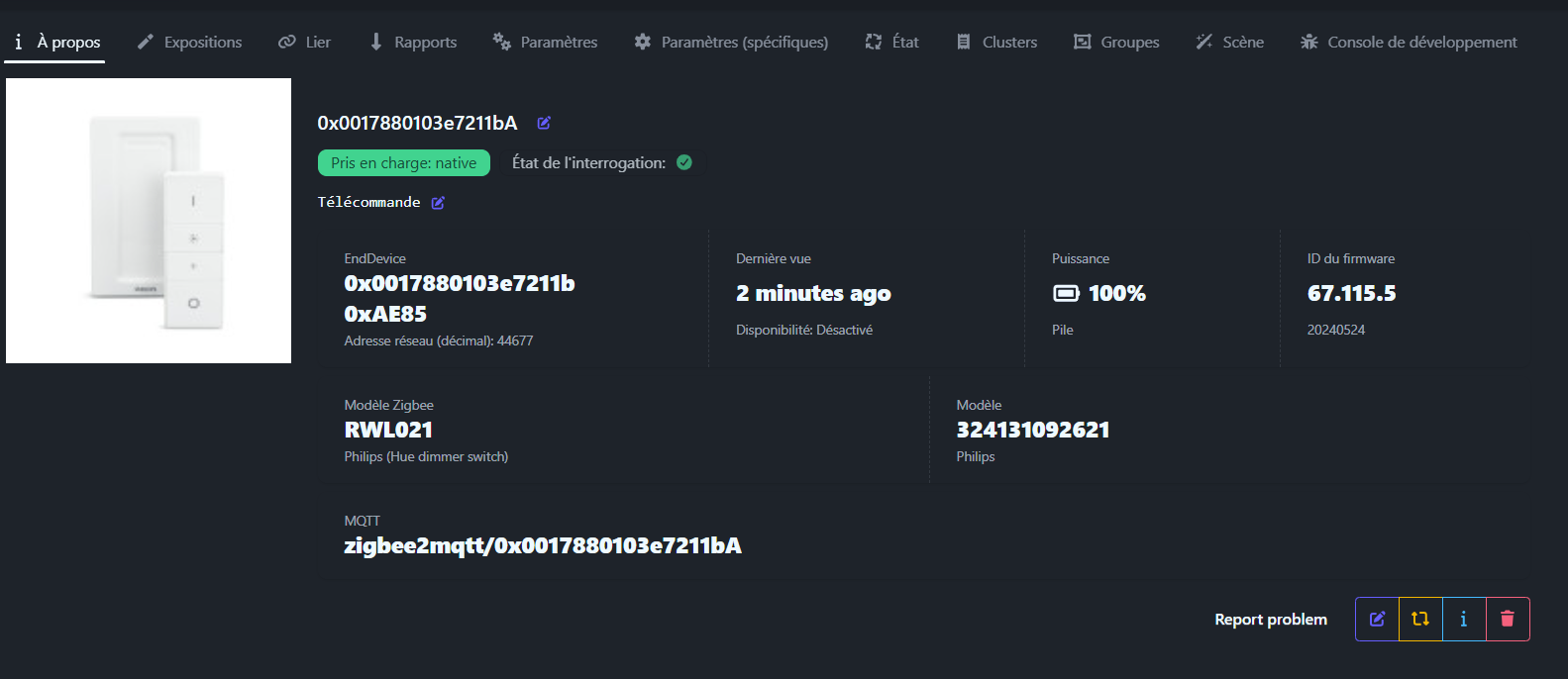This screenshot has width=1568, height=679.
Task: Open the Expositions tab
Action: pos(189,42)
